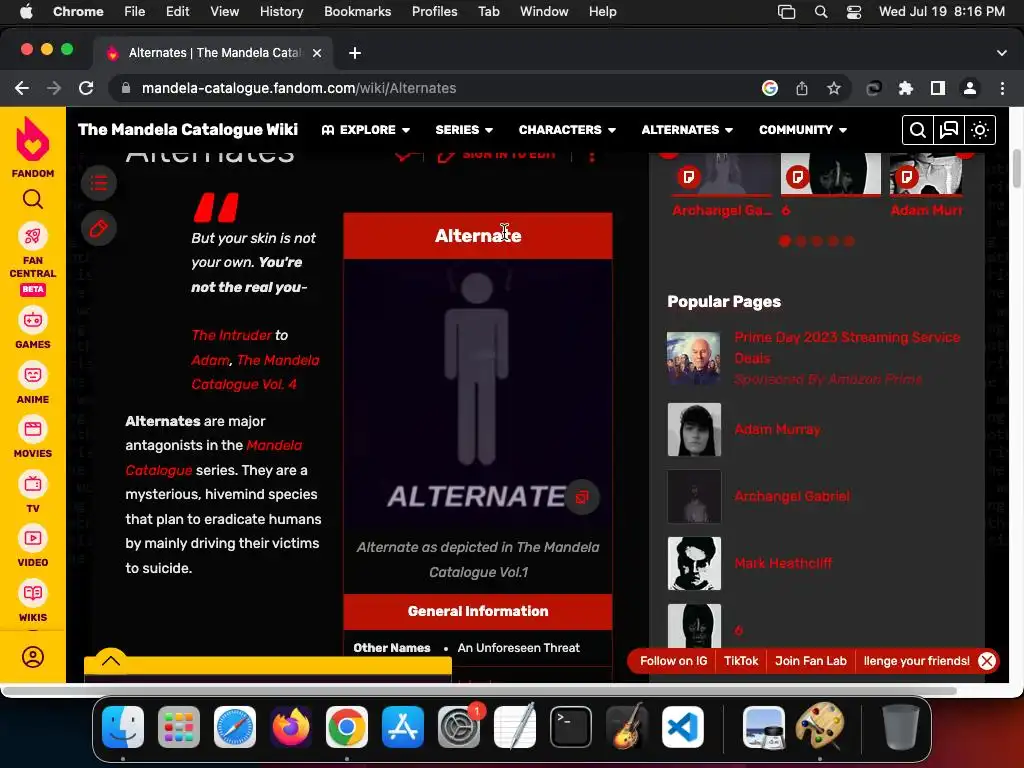Click the floating edit pencil icon
The width and height of the screenshot is (1024, 768).
point(99,229)
